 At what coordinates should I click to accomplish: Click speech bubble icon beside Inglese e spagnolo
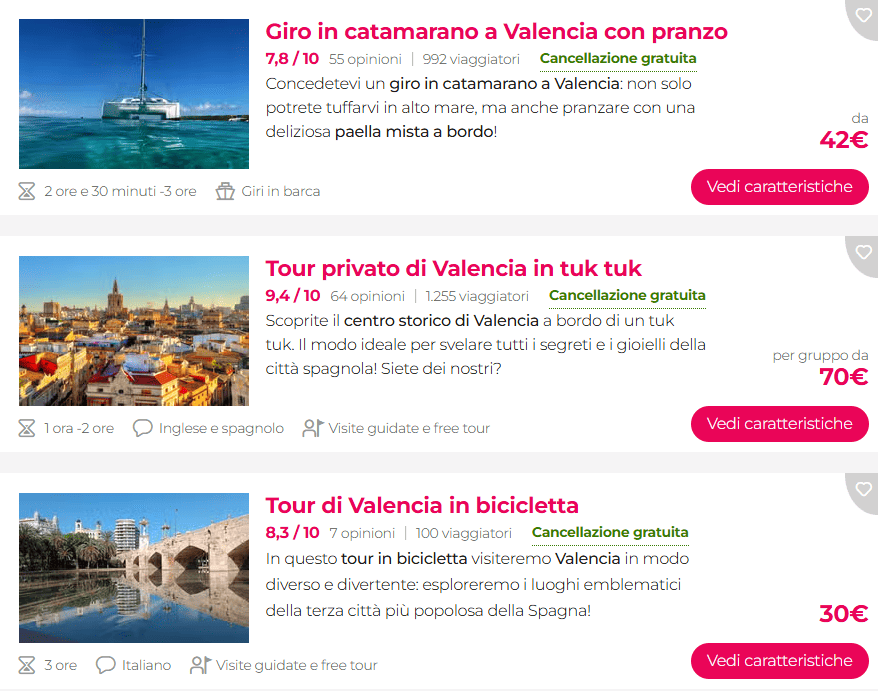(x=142, y=428)
